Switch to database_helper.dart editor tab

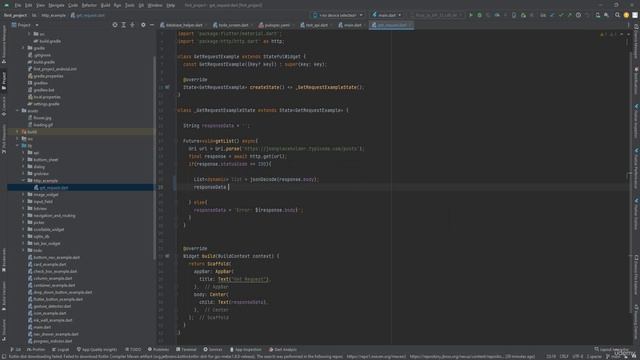[x=184, y=25]
